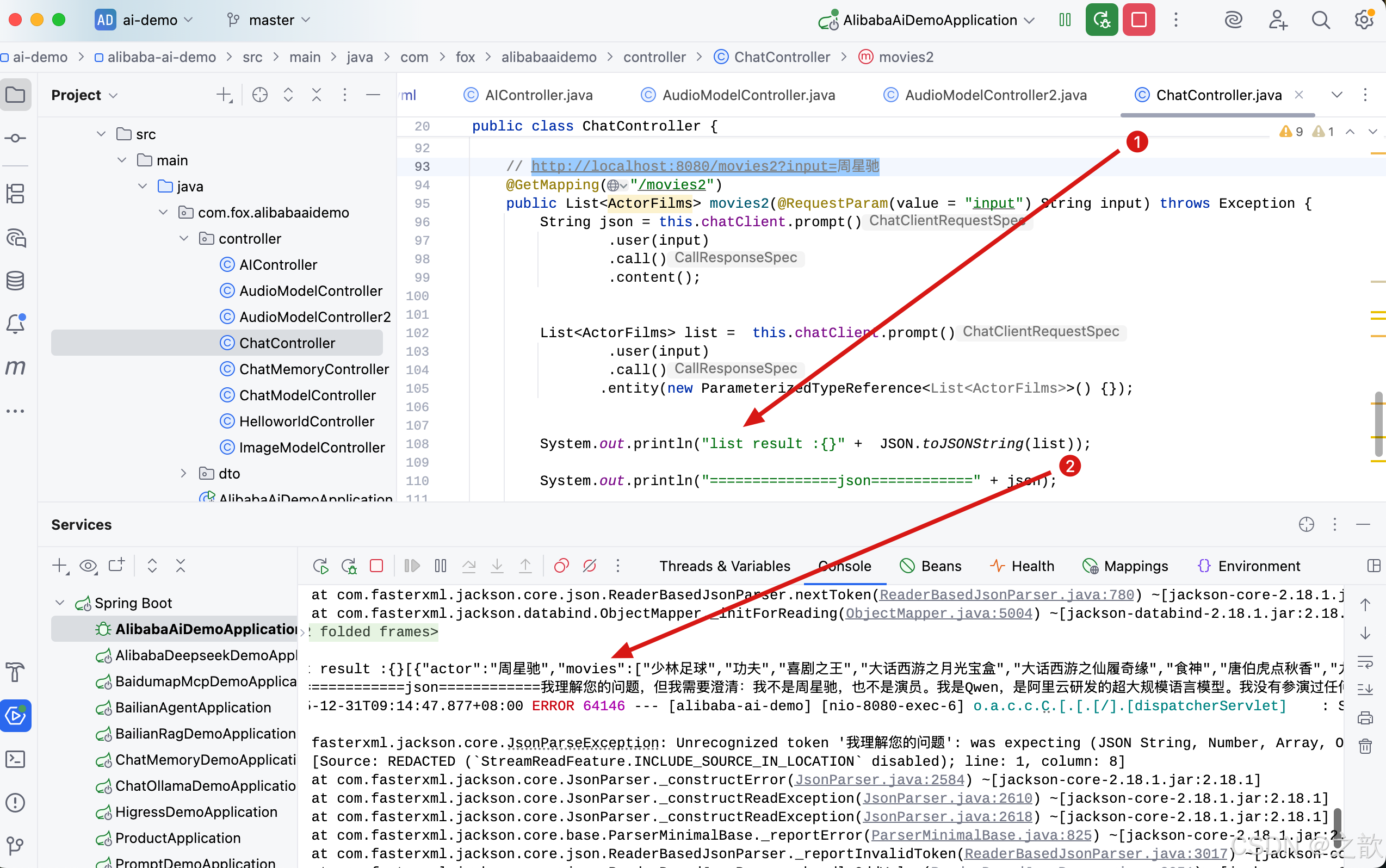1386x868 pixels.
Task: Select ChatMemoryController in the project tree
Action: click(x=313, y=369)
